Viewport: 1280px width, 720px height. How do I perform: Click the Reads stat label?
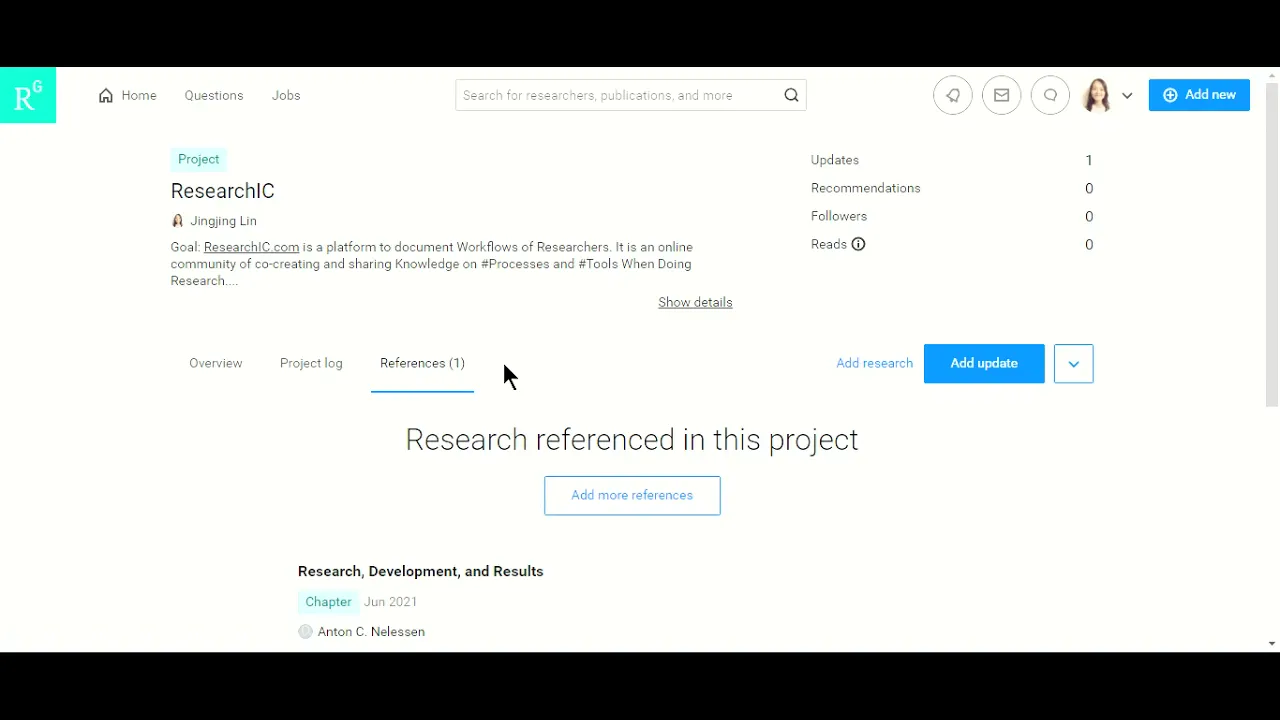pos(829,244)
